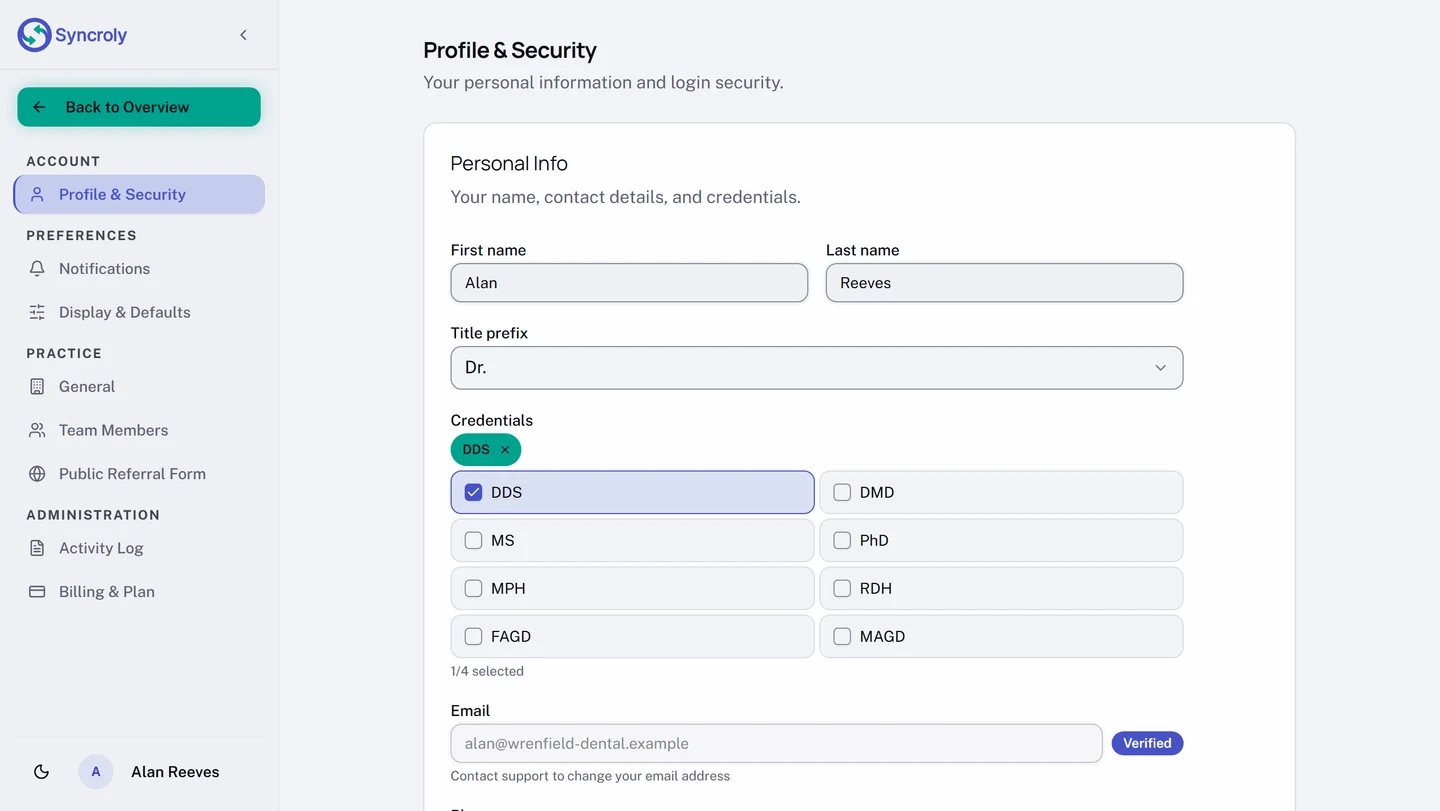
Task: Check the MAGD credential checkbox
Action: 842,636
